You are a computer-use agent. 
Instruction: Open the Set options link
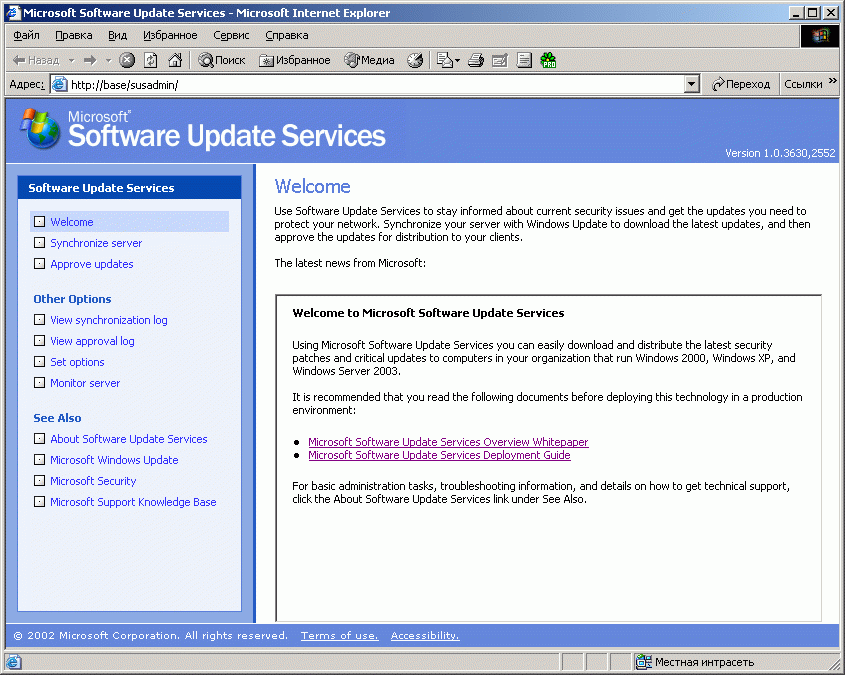point(77,362)
